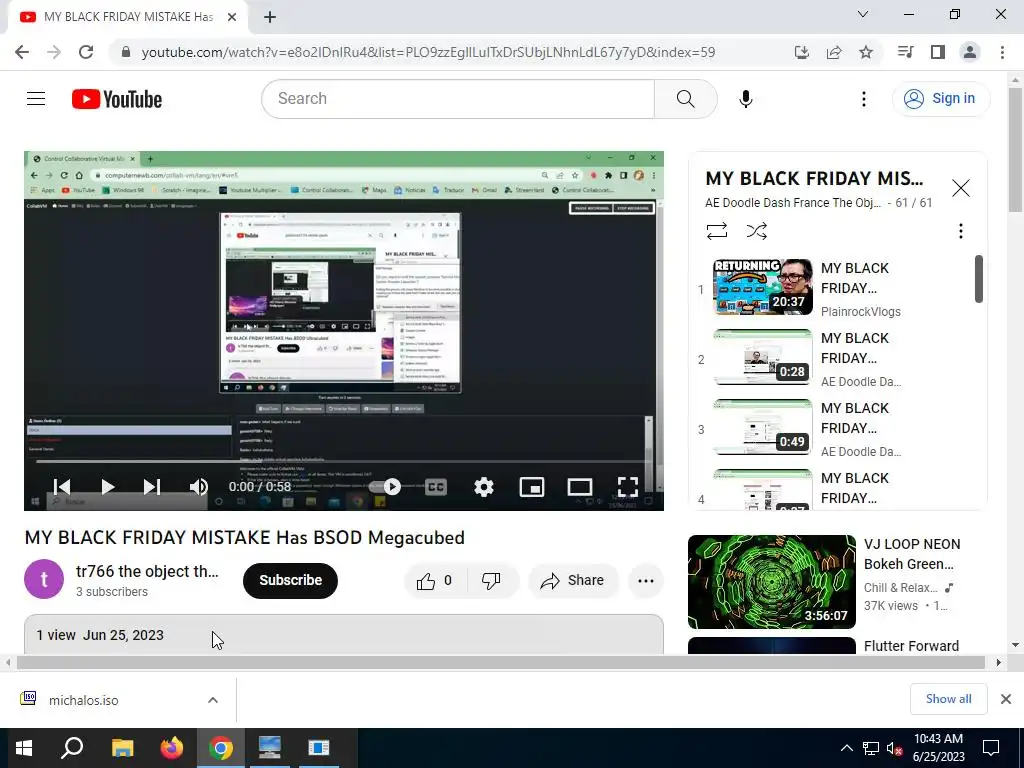Share this video
Viewport: 1024px width, 768px height.
click(x=573, y=581)
